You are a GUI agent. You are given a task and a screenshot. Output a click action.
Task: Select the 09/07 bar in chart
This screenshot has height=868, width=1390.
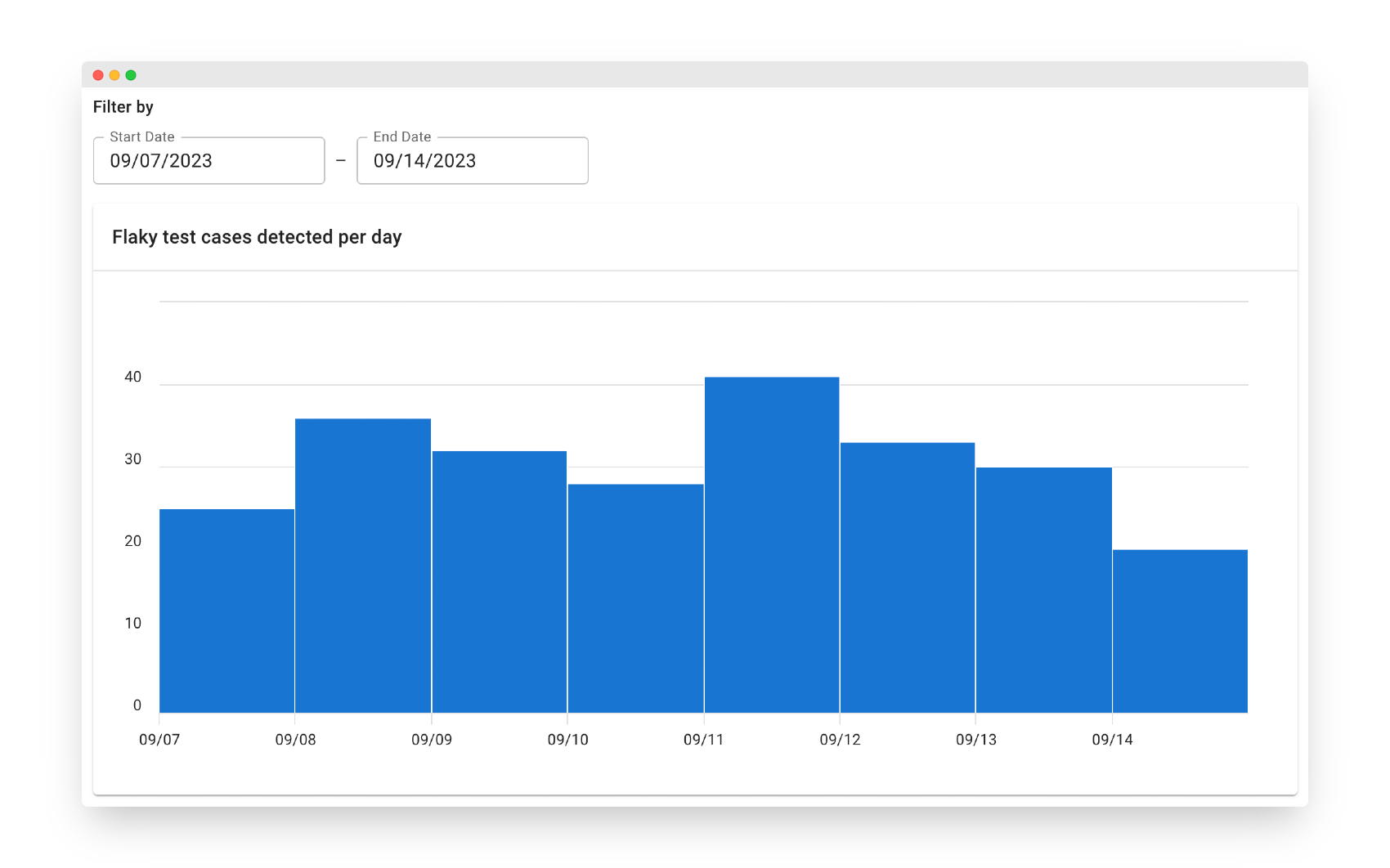[226, 611]
